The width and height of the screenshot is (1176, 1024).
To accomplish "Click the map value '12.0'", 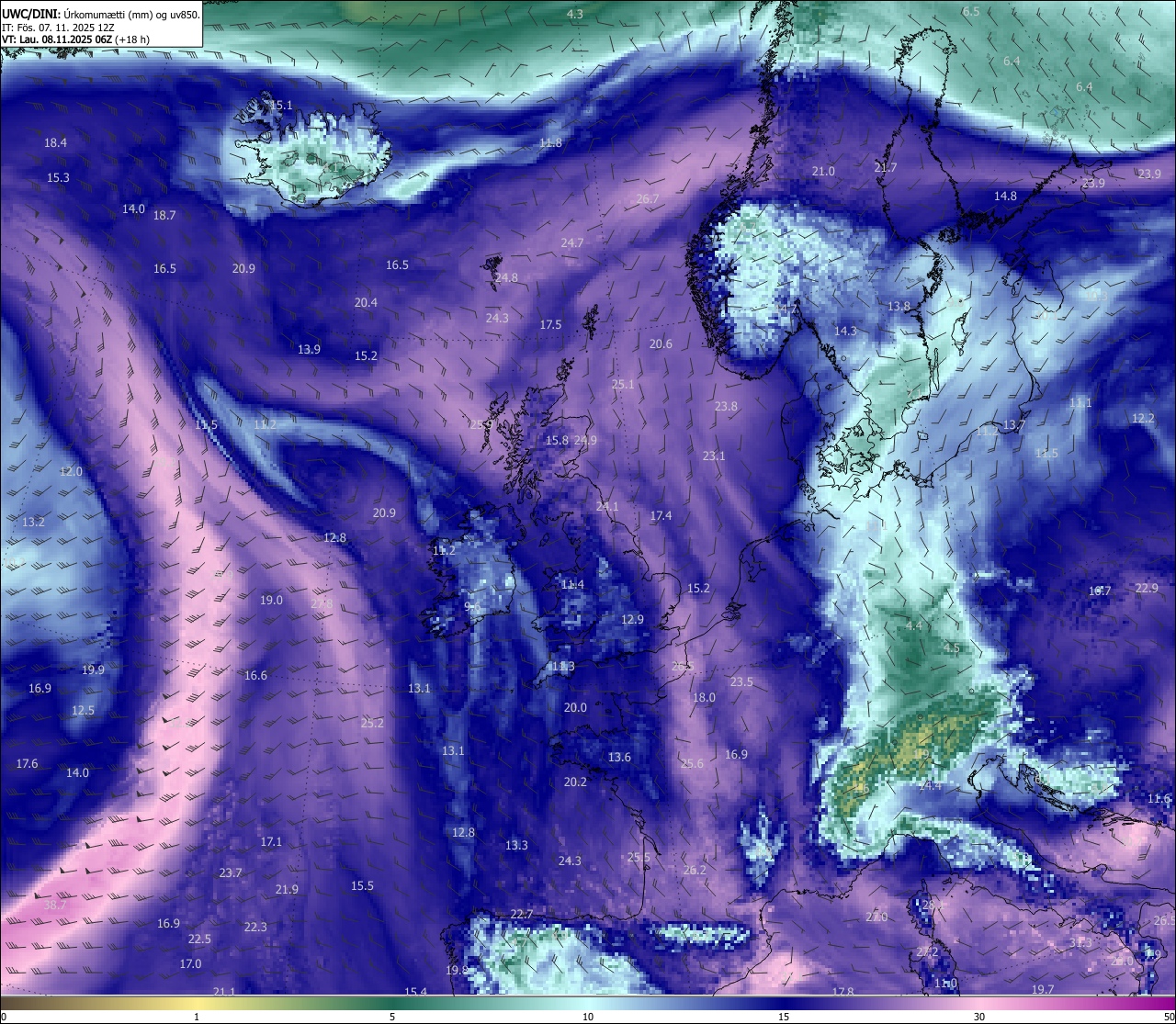I will point(71,471).
